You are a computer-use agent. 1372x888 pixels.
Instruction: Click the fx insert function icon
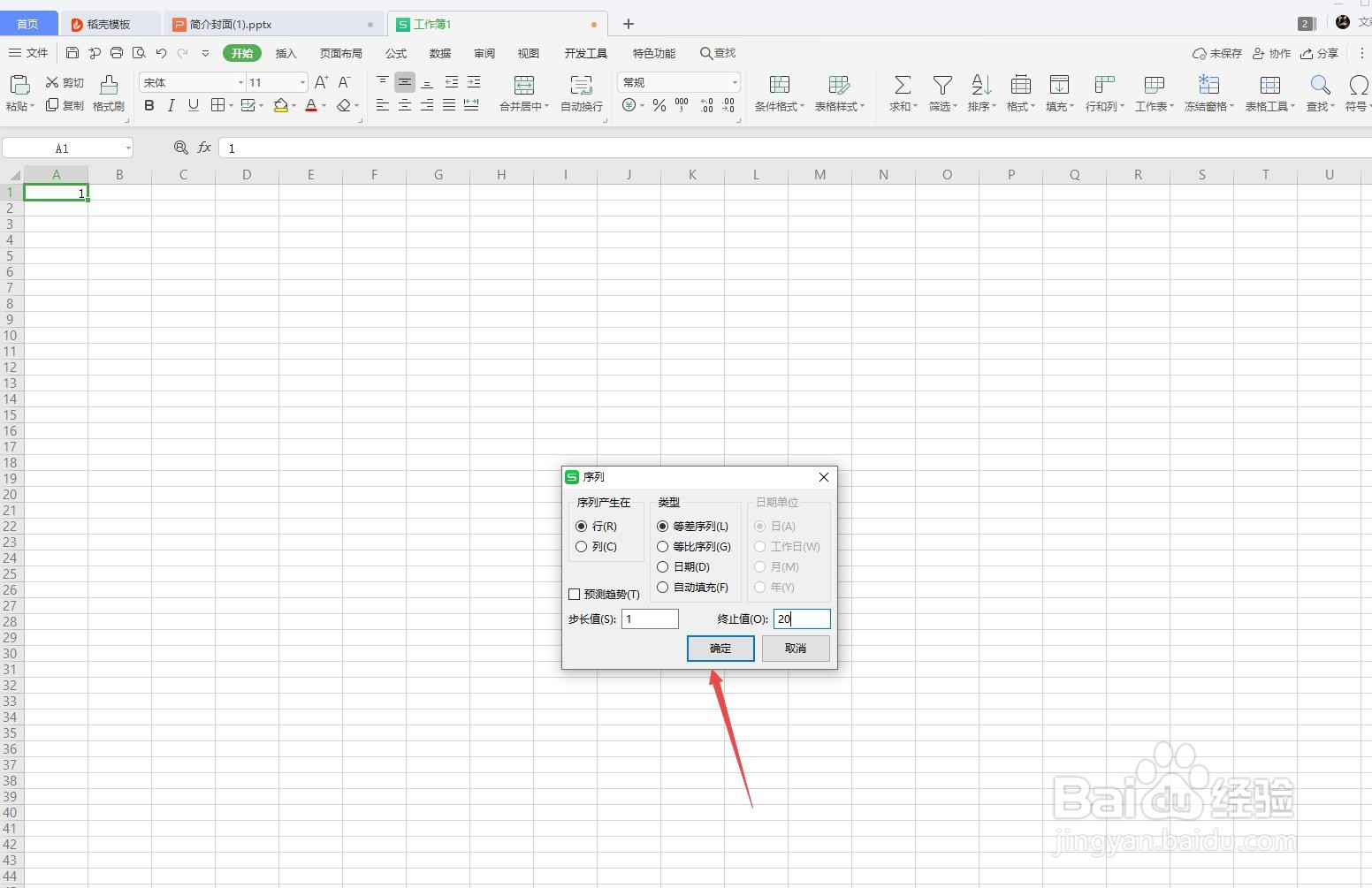click(204, 148)
